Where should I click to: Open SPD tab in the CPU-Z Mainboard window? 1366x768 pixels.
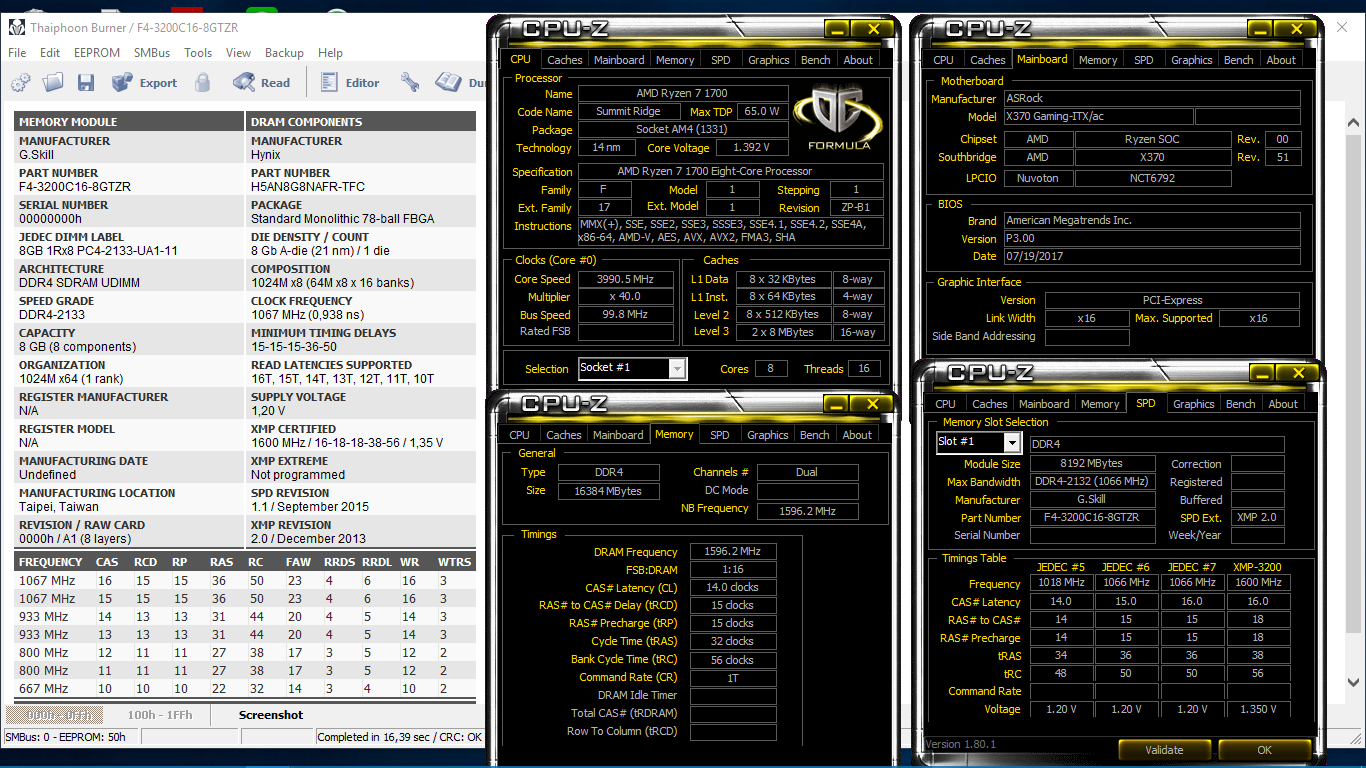pyautogui.click(x=1144, y=60)
